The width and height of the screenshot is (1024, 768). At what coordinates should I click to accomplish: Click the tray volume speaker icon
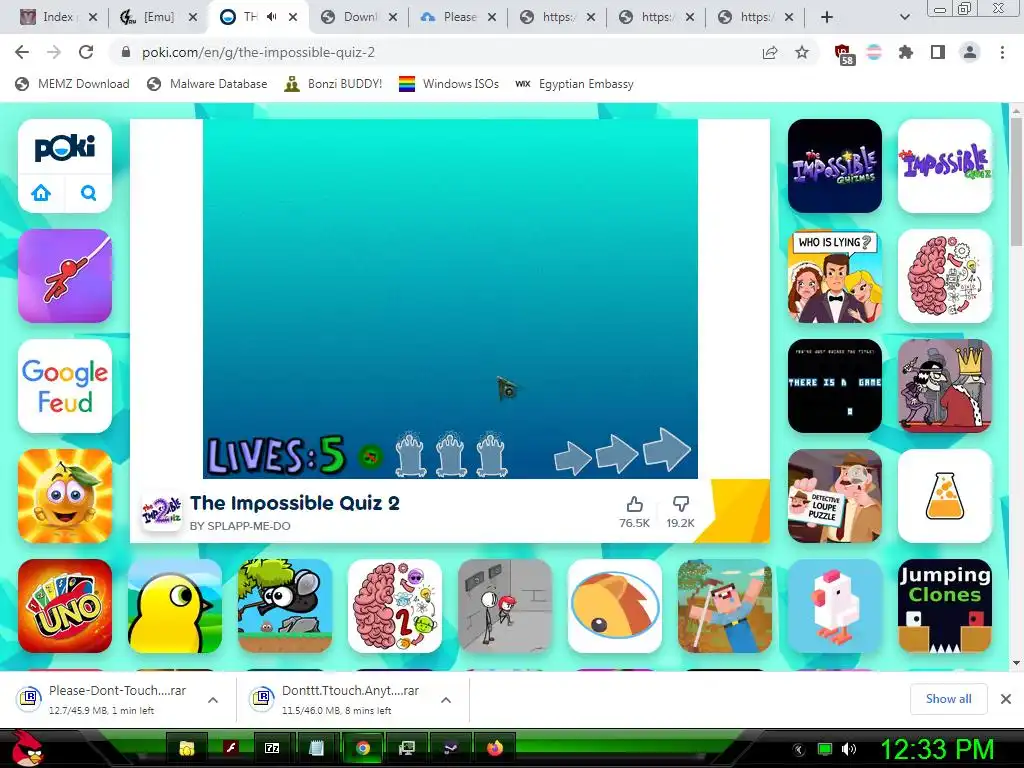(849, 749)
